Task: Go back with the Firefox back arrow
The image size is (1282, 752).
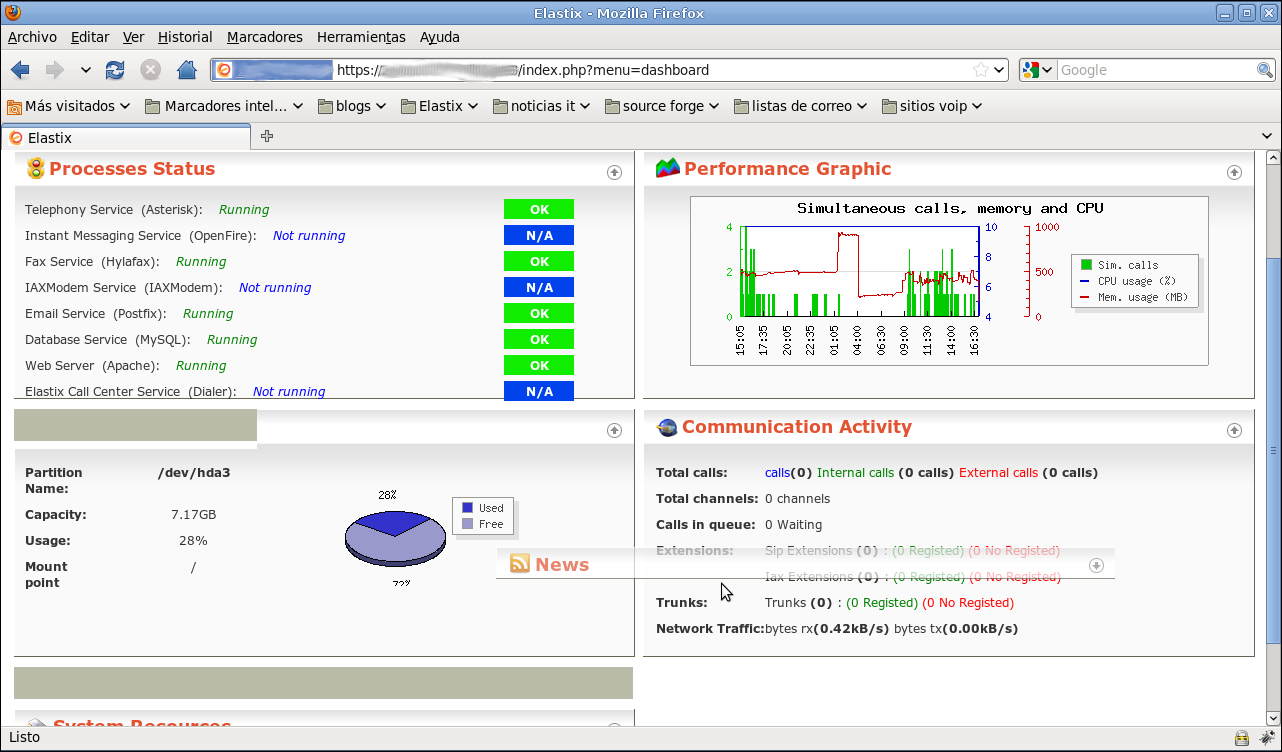Action: coord(20,70)
